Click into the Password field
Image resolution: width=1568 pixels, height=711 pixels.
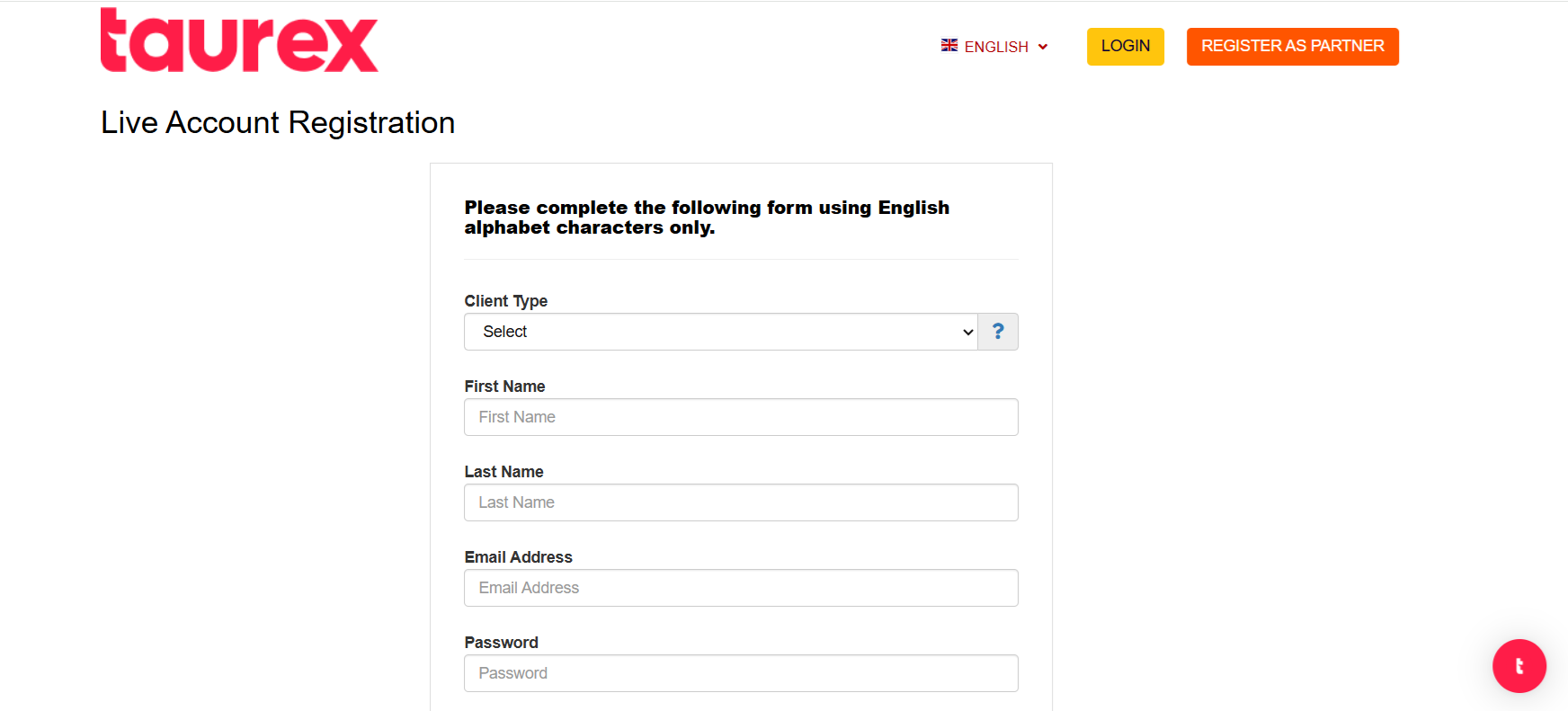coord(741,673)
